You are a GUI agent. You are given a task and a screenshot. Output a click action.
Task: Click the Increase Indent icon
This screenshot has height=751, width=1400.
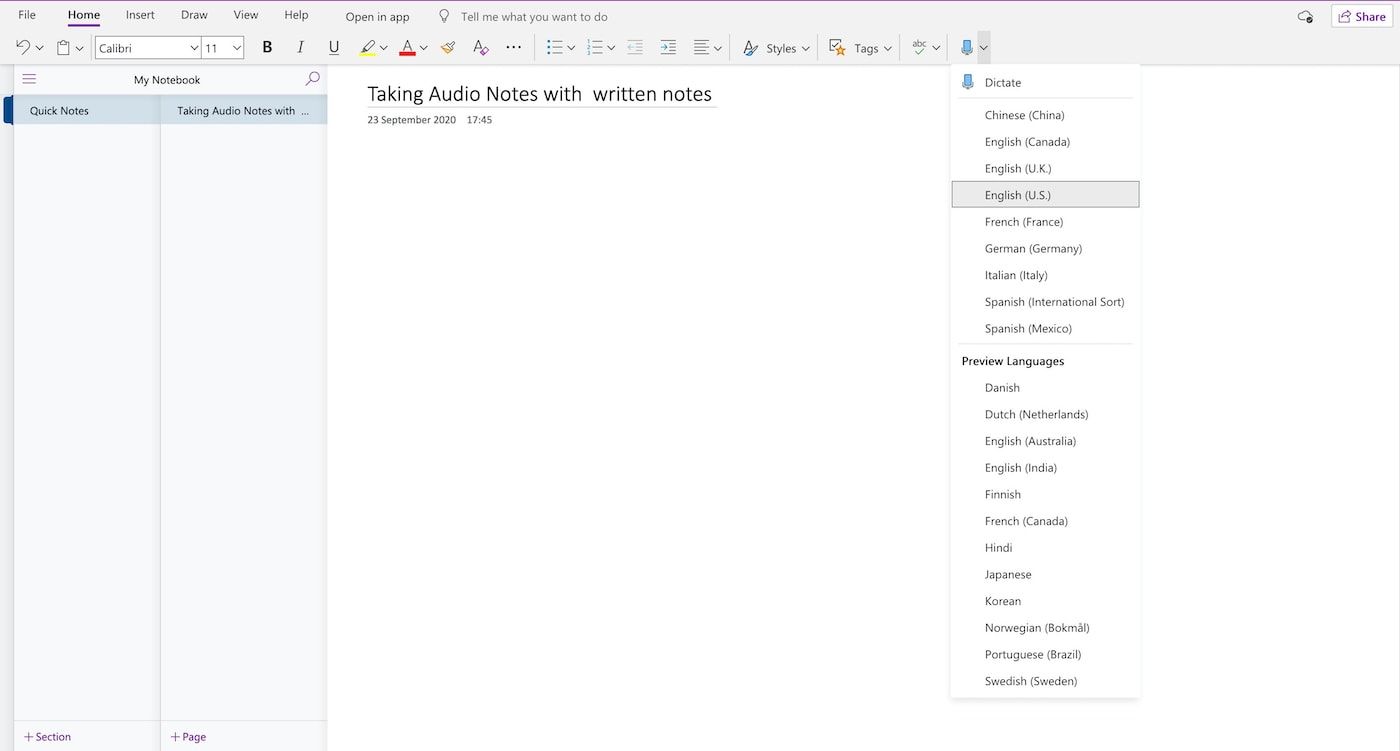coord(668,47)
